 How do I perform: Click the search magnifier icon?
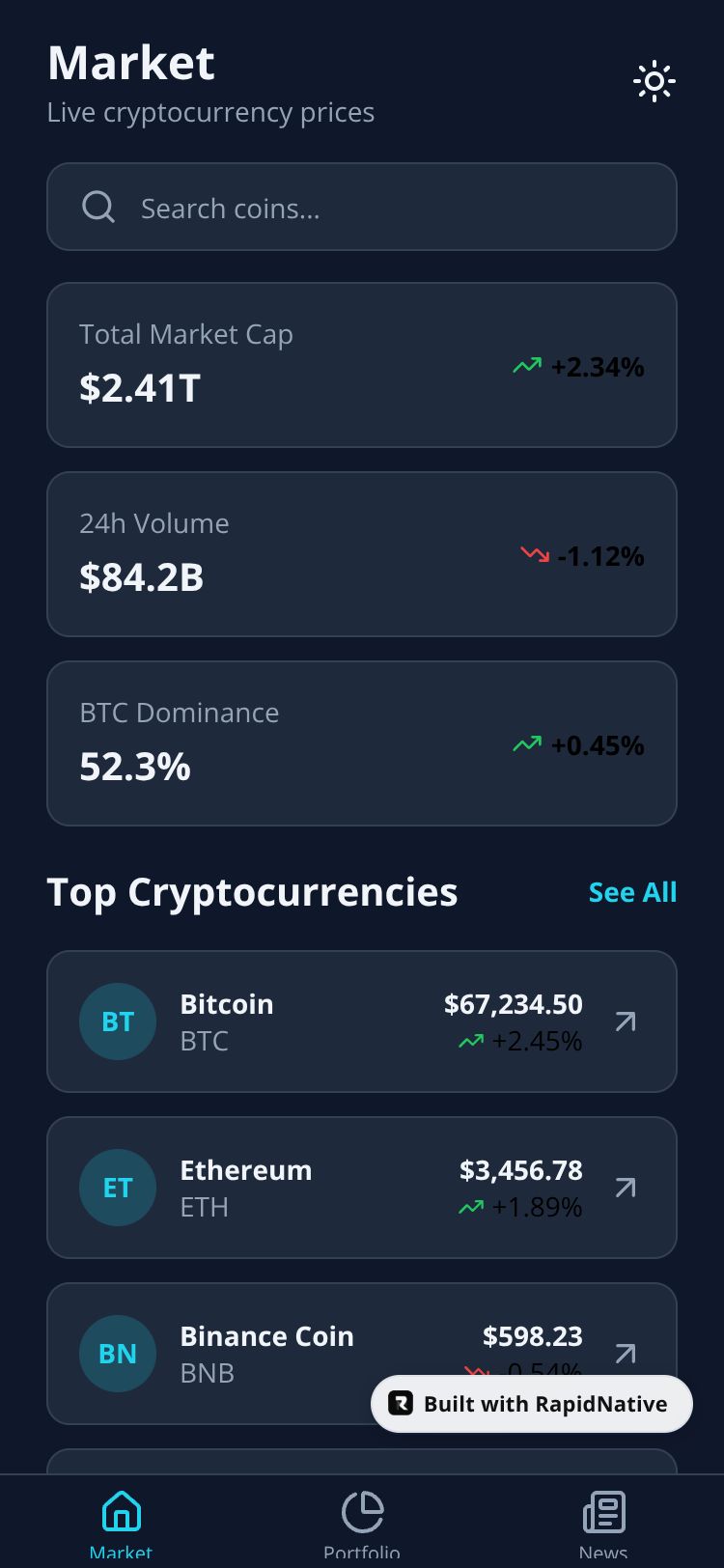(98, 207)
